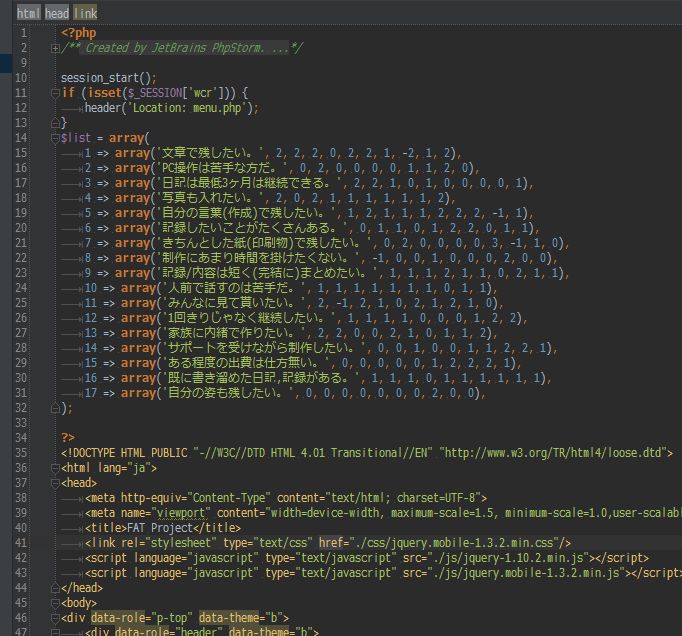Screen dimensions: 682x636
Task: Click fold end marker on line 13
Action: 54,123
